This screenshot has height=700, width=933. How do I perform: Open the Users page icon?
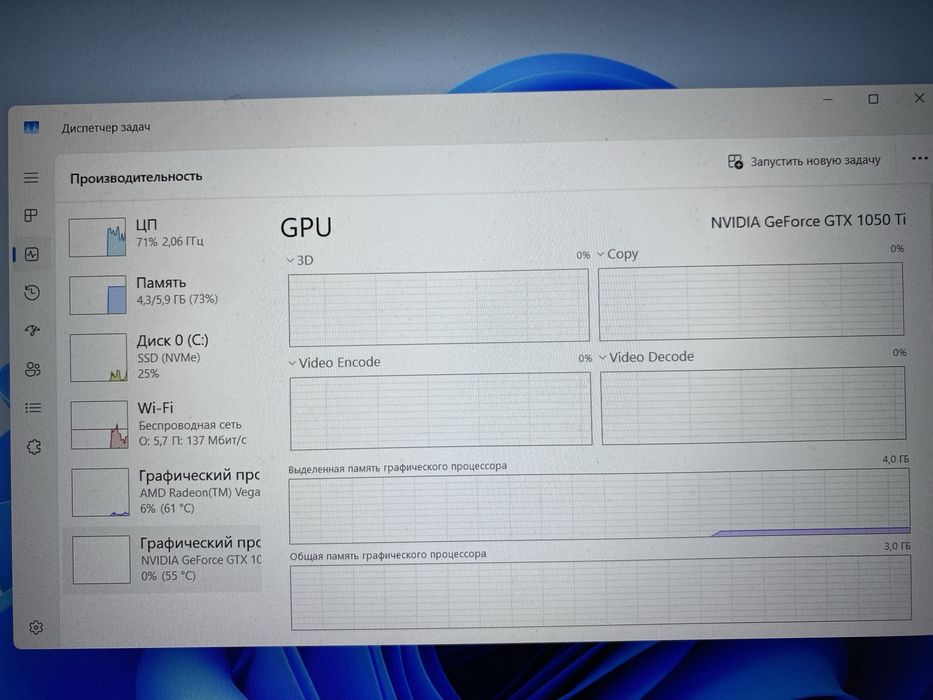(33, 369)
